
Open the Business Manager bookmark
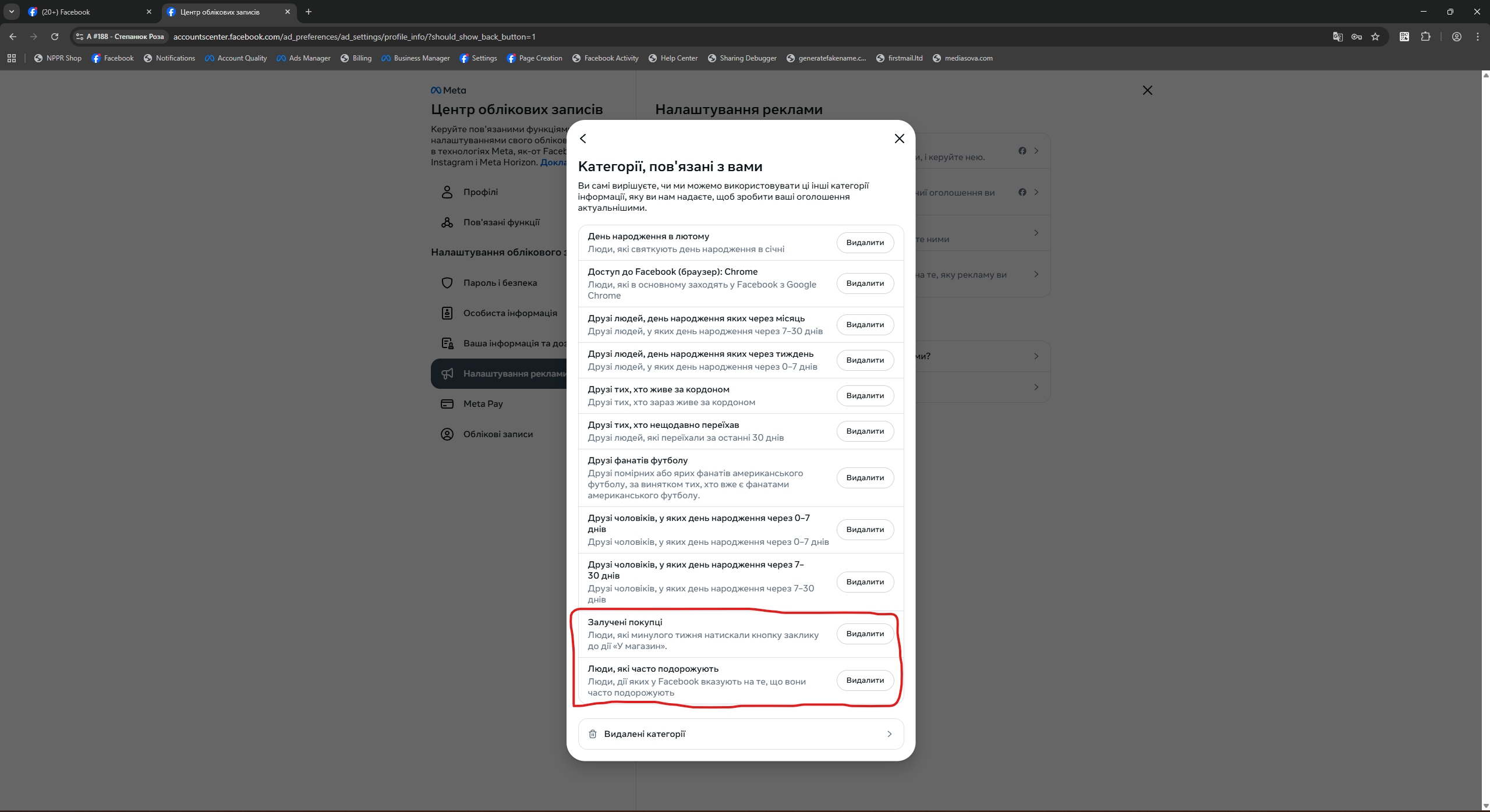point(415,58)
